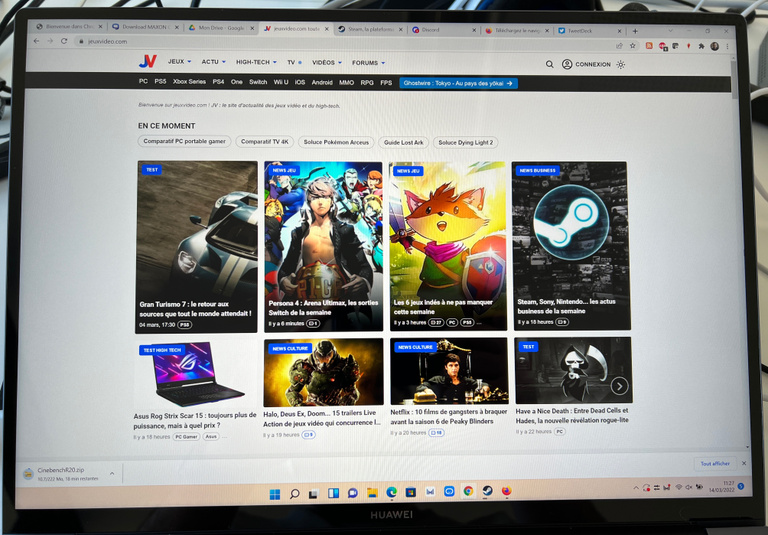
Task: Switch to the Steam, la plateforme tab
Action: [370, 29]
